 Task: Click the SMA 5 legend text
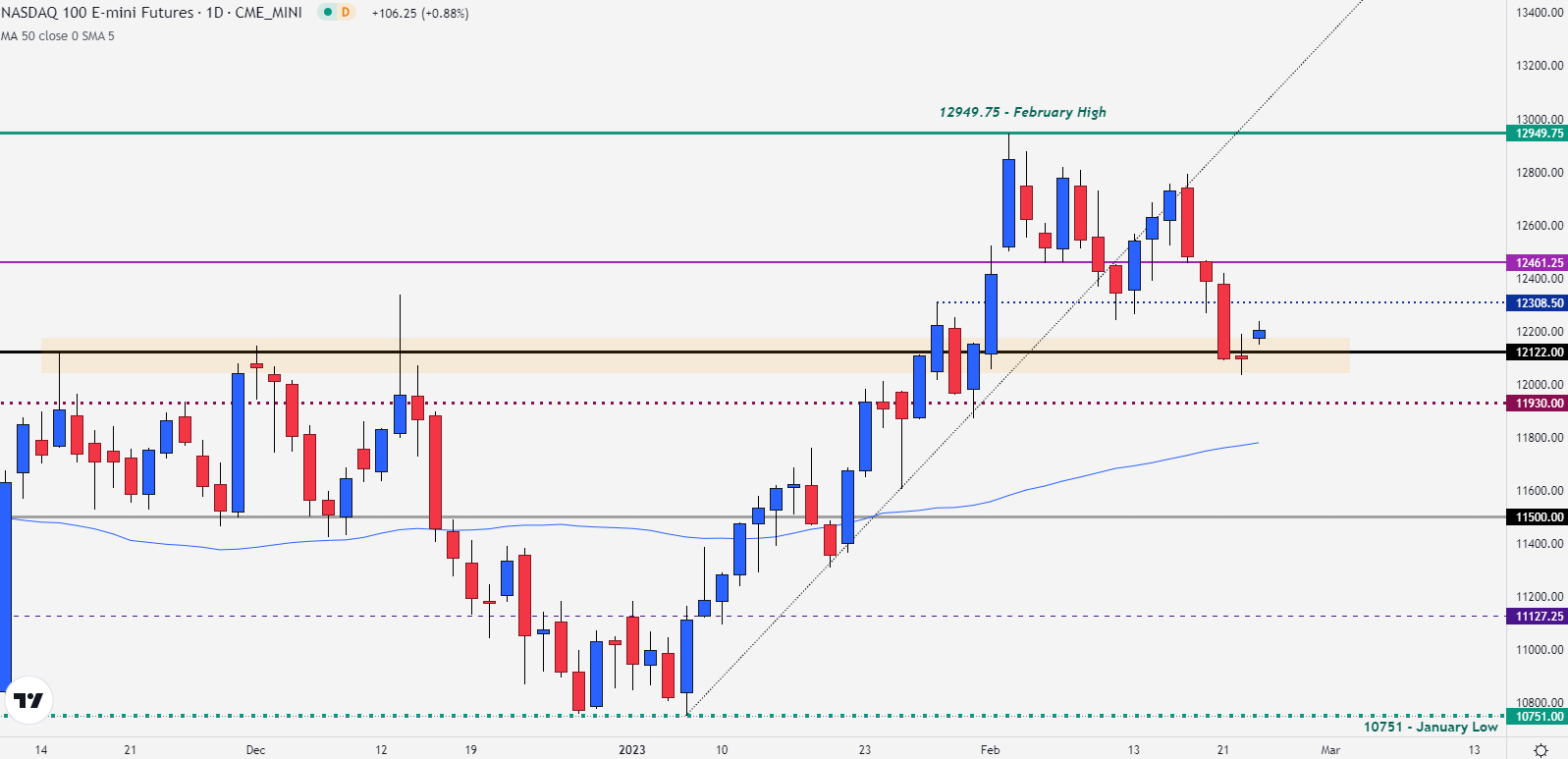(98, 36)
